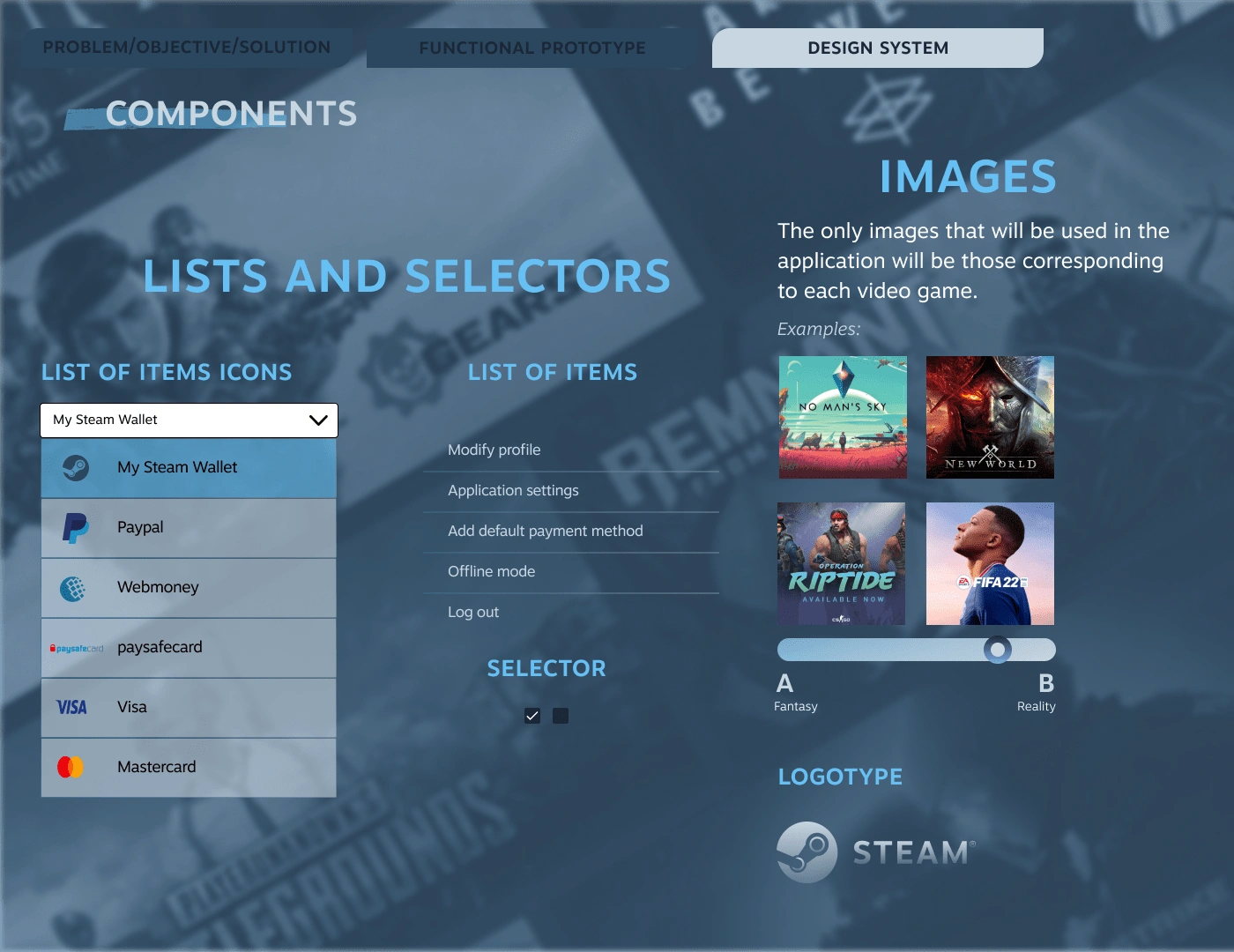Viewport: 1234px width, 952px height.
Task: Click the COMPONENTS heading
Action: click(231, 114)
